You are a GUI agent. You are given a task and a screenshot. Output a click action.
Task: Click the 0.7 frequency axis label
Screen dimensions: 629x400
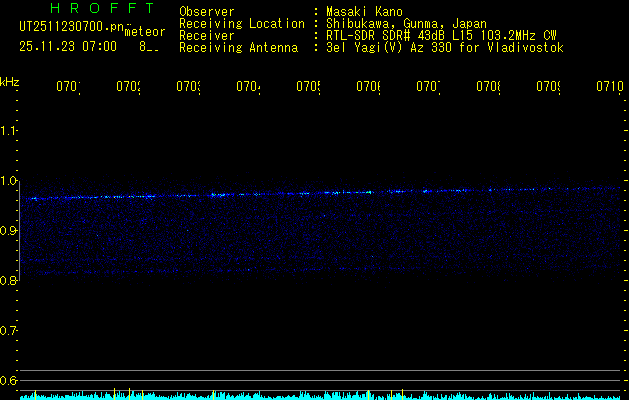point(8,330)
